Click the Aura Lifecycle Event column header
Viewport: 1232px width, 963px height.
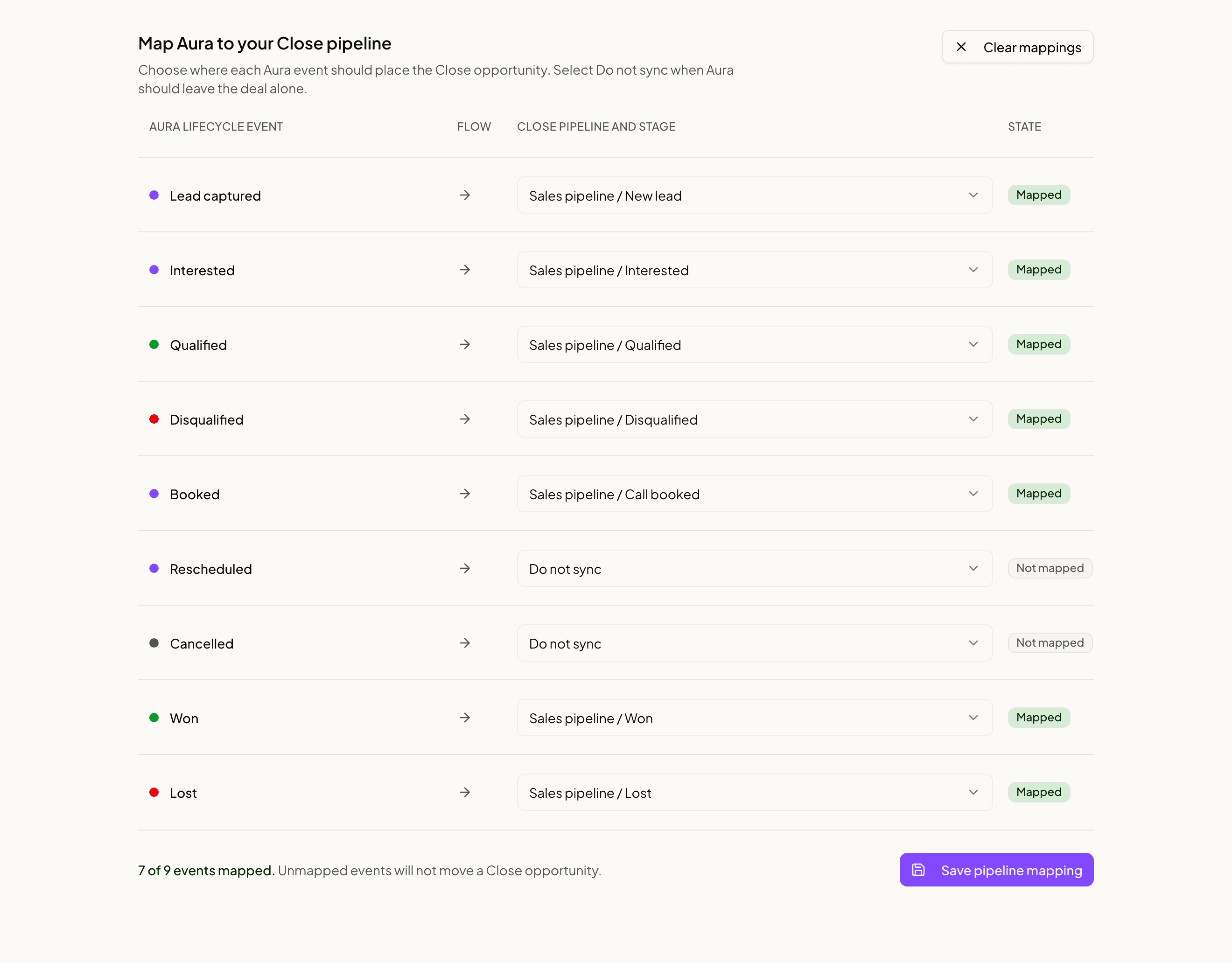[x=216, y=127]
